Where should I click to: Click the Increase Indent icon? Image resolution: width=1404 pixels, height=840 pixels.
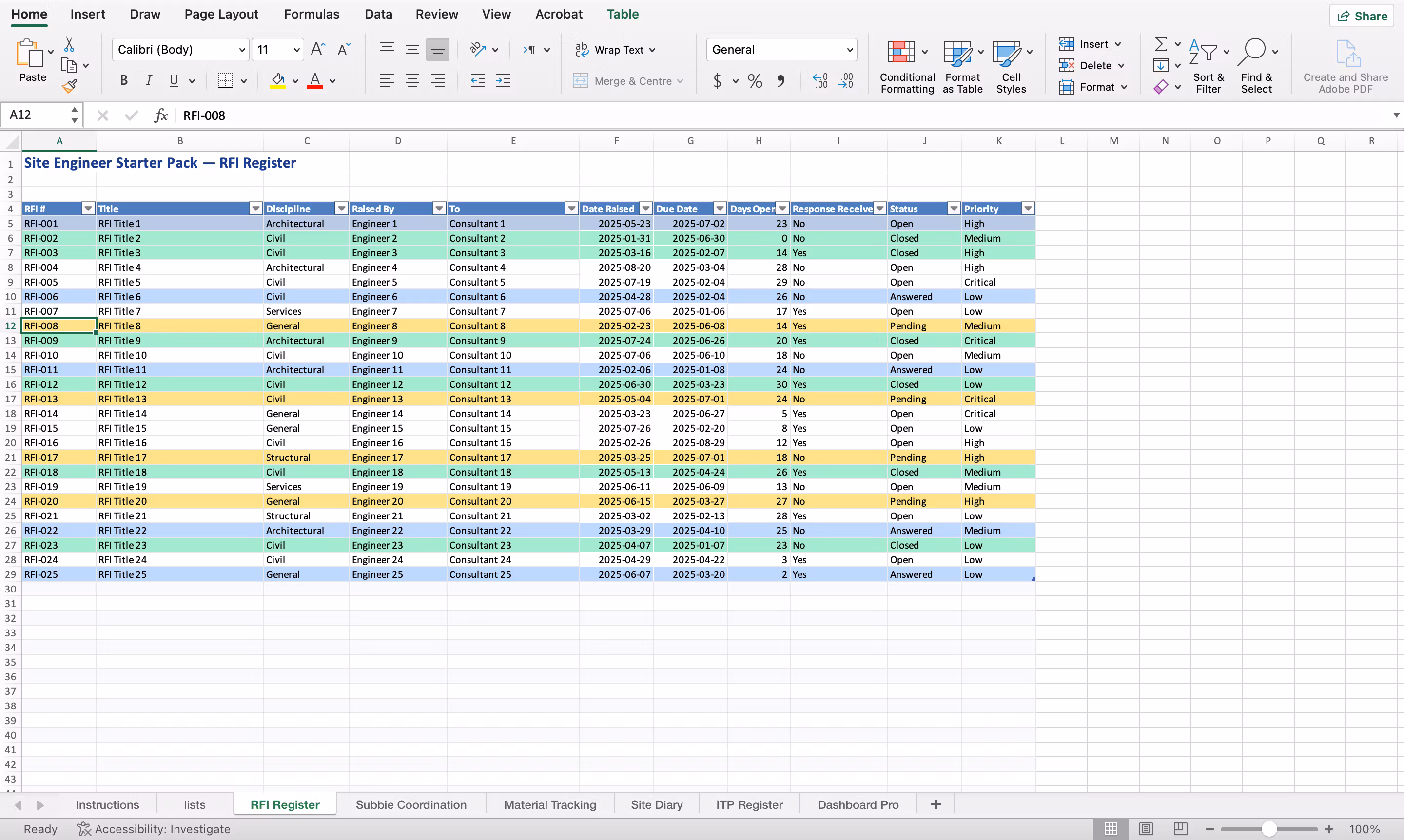(x=503, y=81)
